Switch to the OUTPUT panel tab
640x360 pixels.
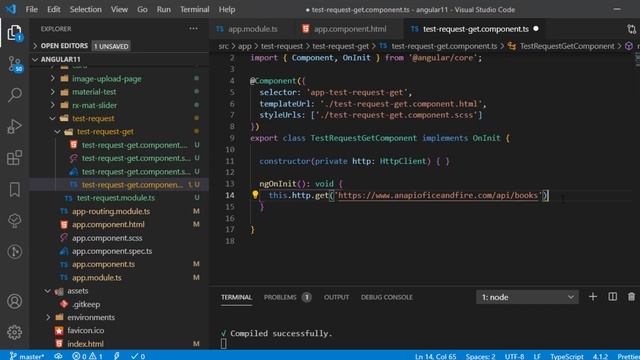coord(336,297)
